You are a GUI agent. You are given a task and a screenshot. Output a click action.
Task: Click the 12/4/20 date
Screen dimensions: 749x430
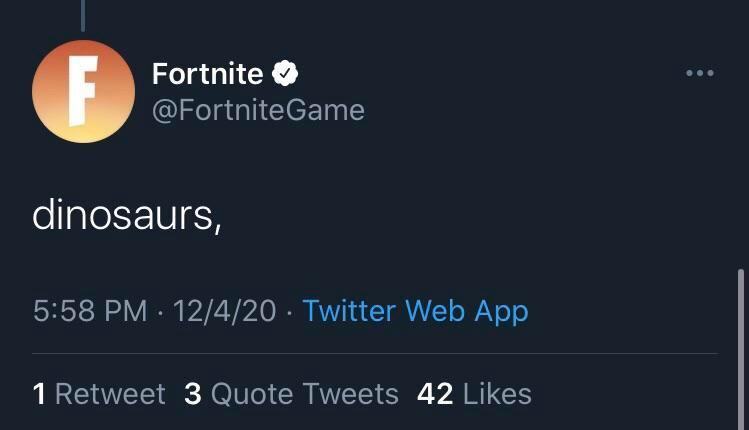pyautogui.click(x=224, y=311)
